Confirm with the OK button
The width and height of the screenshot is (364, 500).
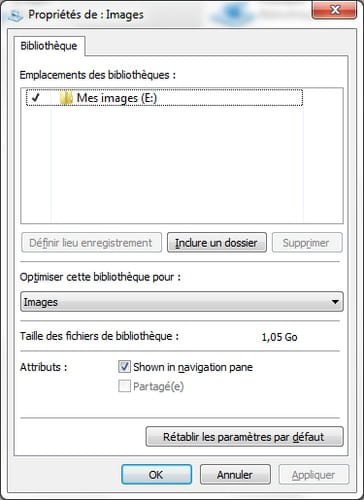(x=157, y=475)
